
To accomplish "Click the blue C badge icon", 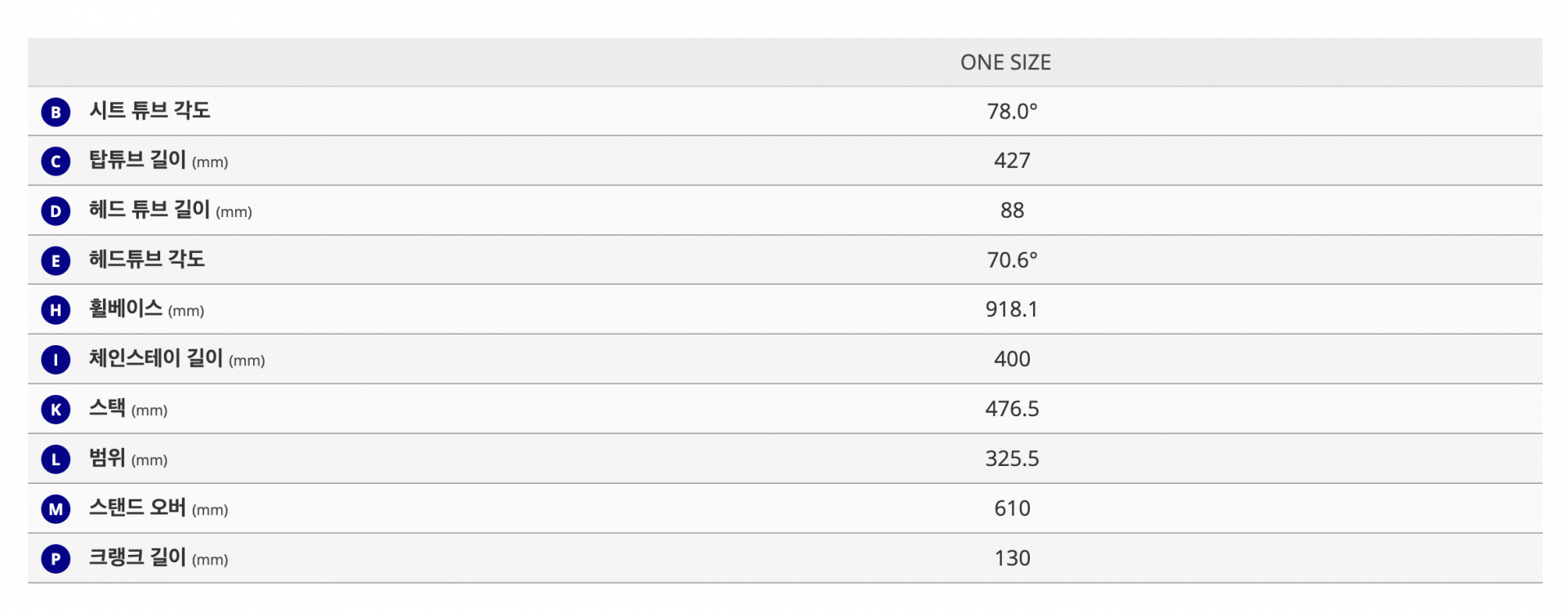I will (x=56, y=162).
